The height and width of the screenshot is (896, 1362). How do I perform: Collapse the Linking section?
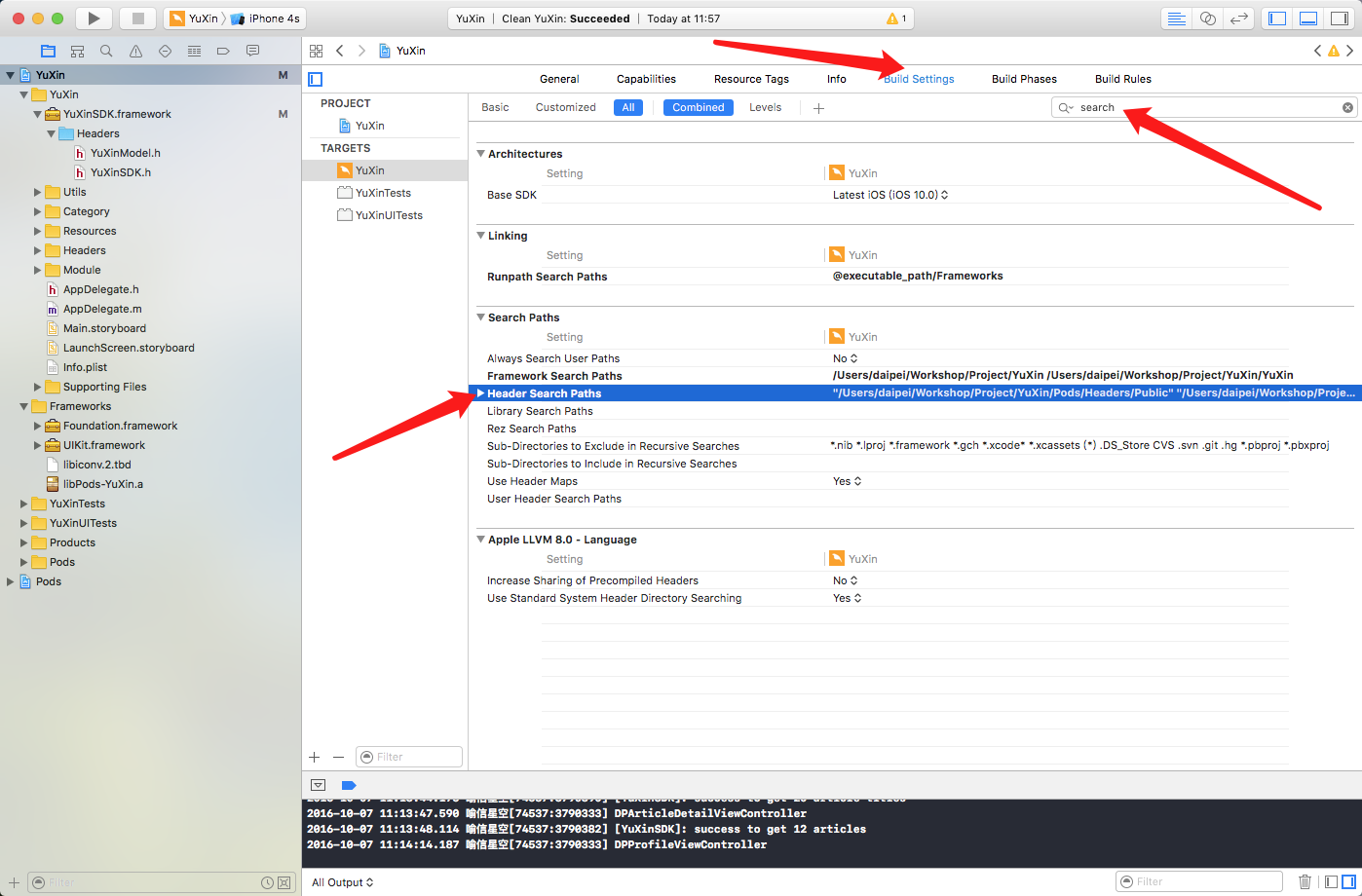click(480, 236)
